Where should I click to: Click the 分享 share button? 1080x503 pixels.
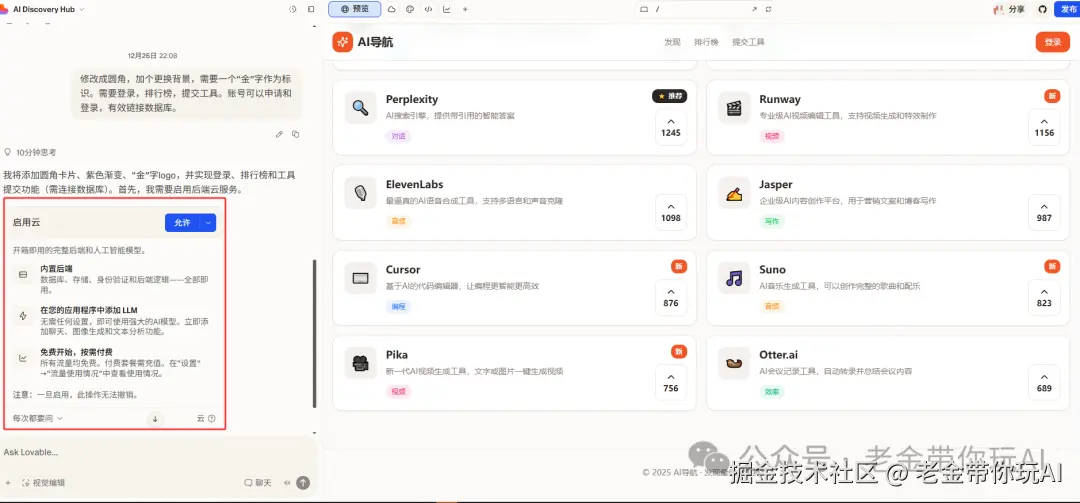pyautogui.click(x=1009, y=10)
